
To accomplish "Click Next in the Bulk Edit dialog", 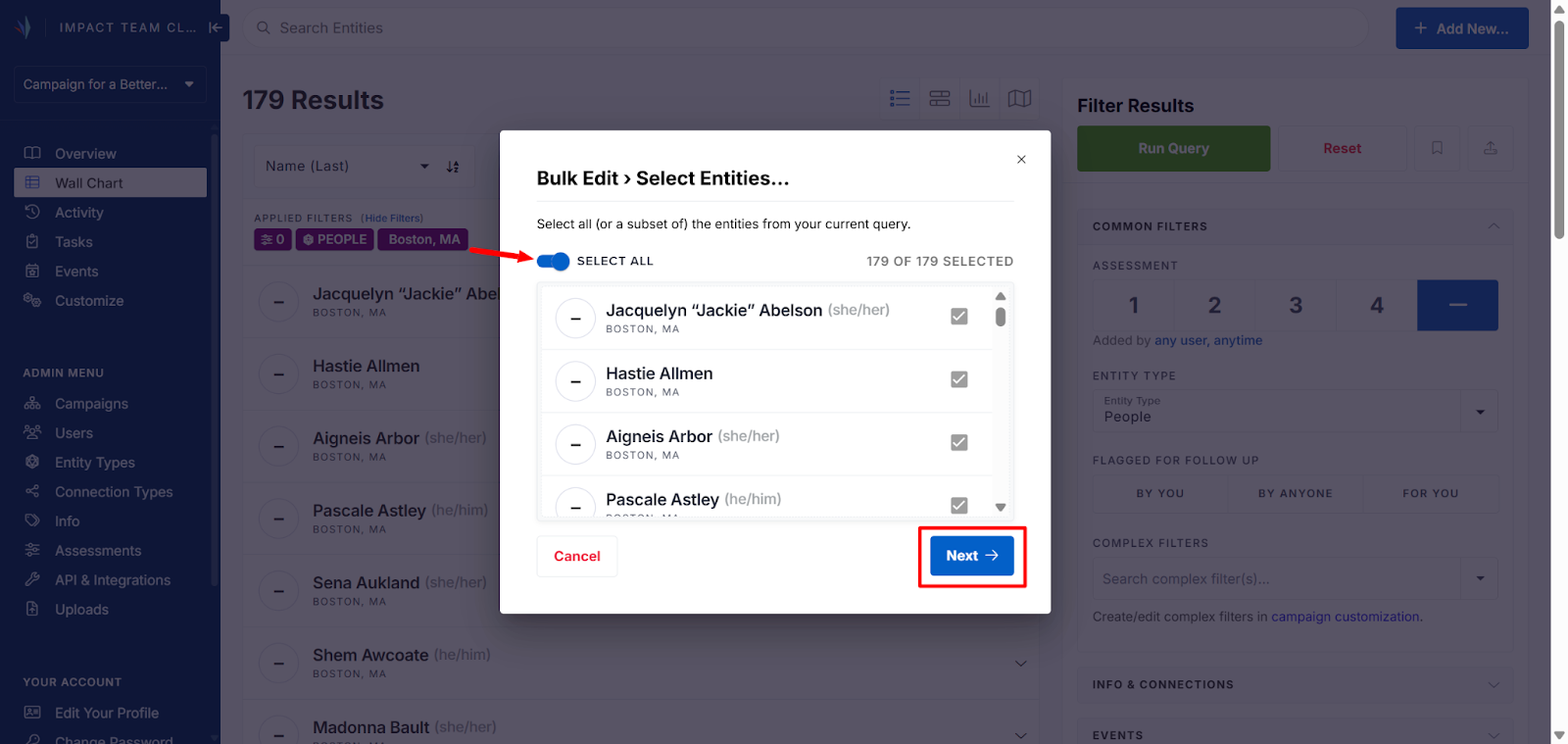I will click(x=972, y=556).
